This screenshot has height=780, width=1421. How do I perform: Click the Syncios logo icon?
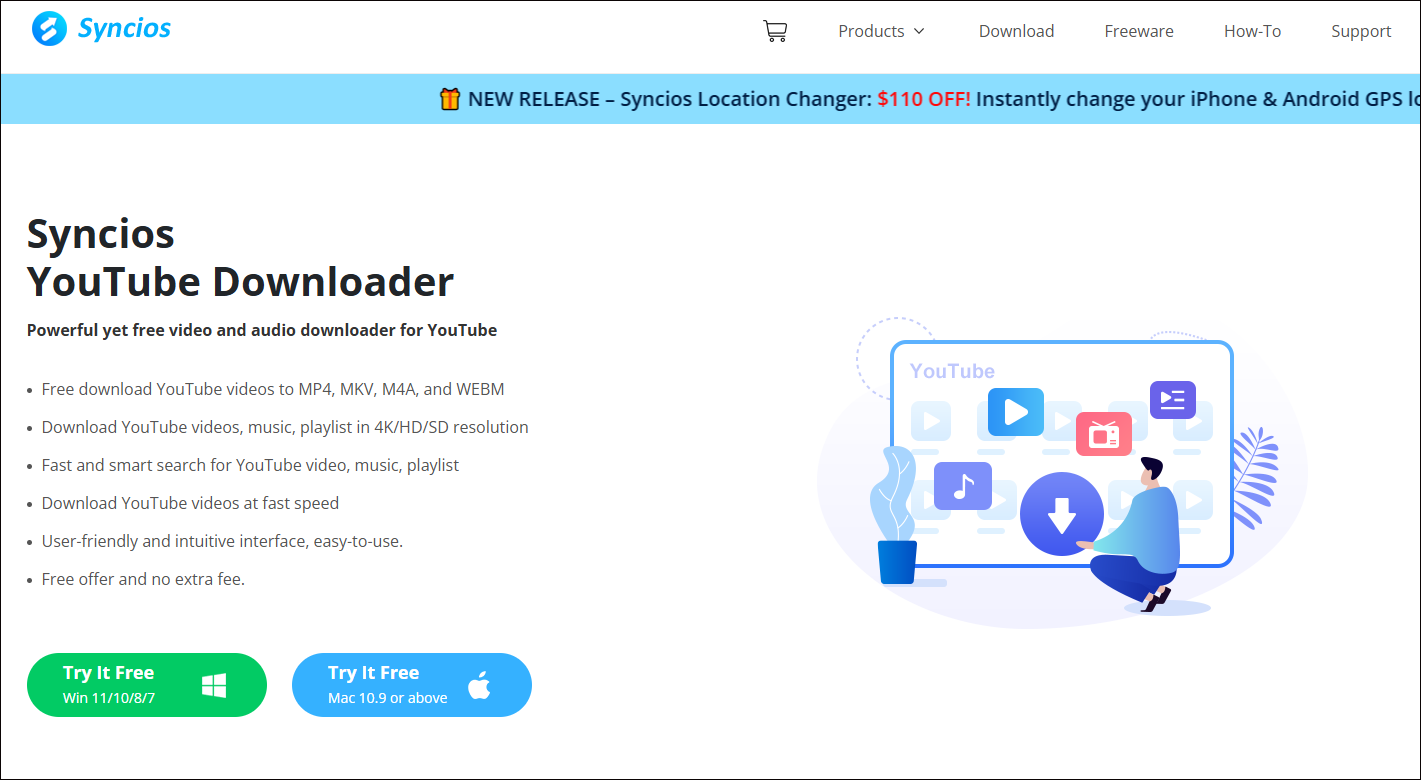click(x=49, y=29)
